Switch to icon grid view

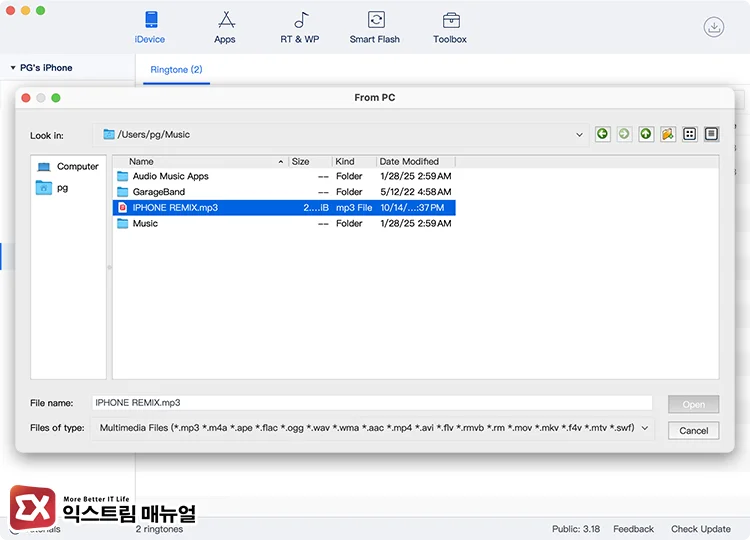(690, 134)
